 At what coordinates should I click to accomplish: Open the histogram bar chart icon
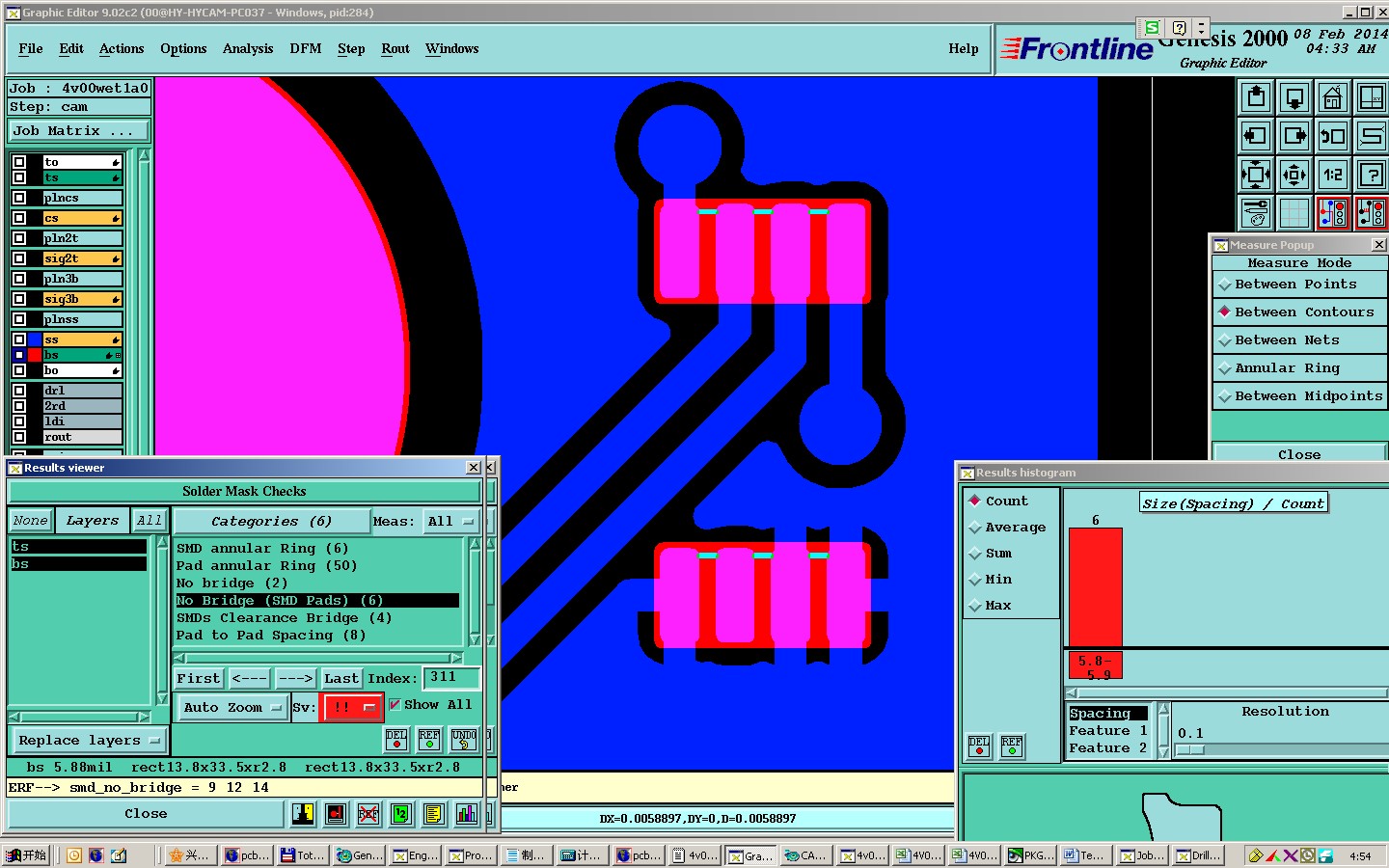point(467,814)
